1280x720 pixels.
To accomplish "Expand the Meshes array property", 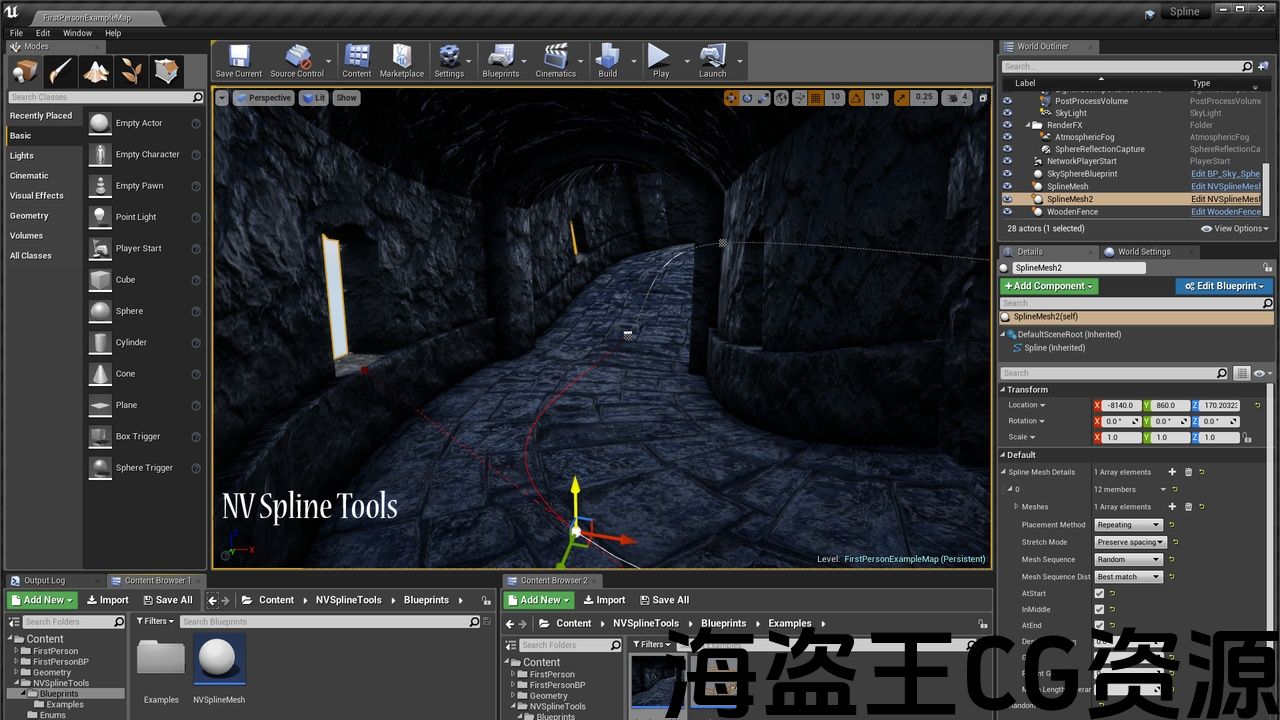I will pyautogui.click(x=1016, y=507).
